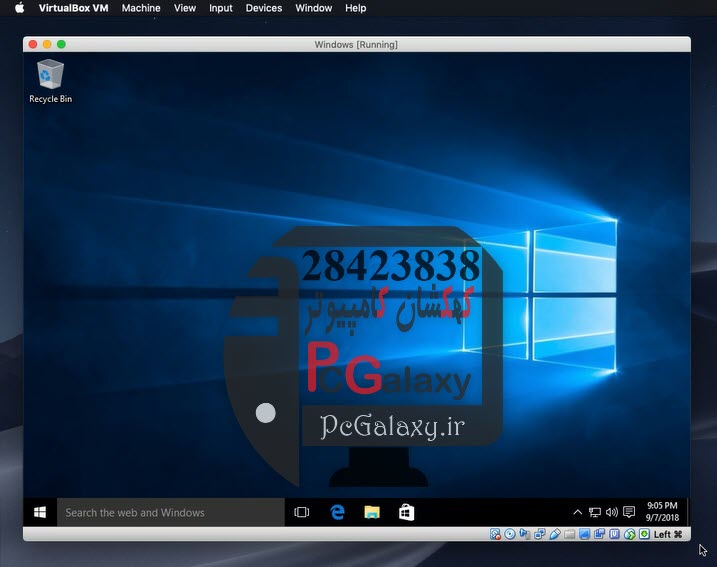Click the taskbar clock showing 9:05 PM
This screenshot has width=717, height=567.
coord(662,512)
